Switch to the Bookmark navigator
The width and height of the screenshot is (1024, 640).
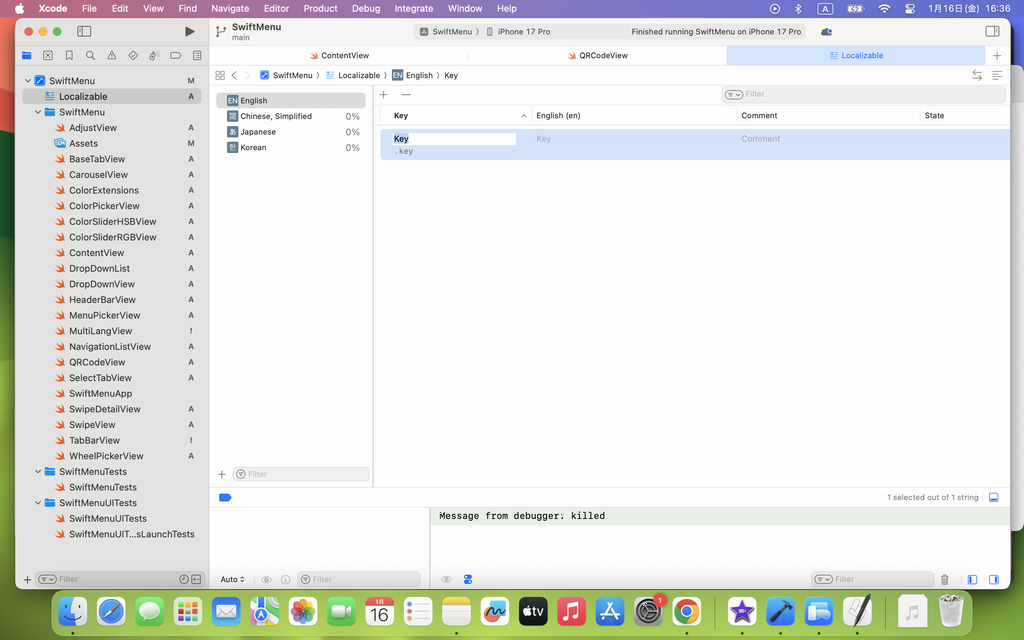point(69,55)
